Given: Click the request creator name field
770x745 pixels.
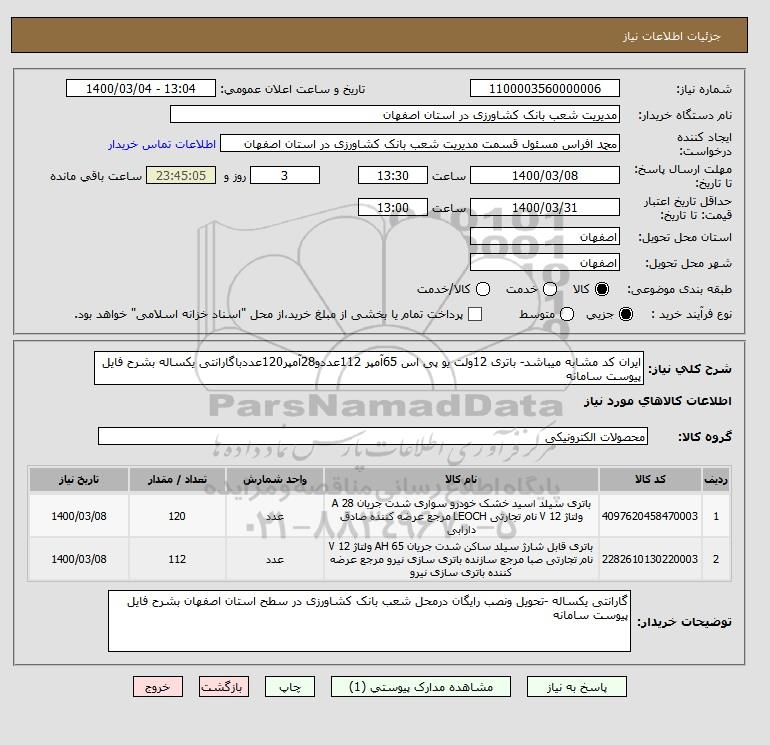Looking at the screenshot, I should click(420, 144).
